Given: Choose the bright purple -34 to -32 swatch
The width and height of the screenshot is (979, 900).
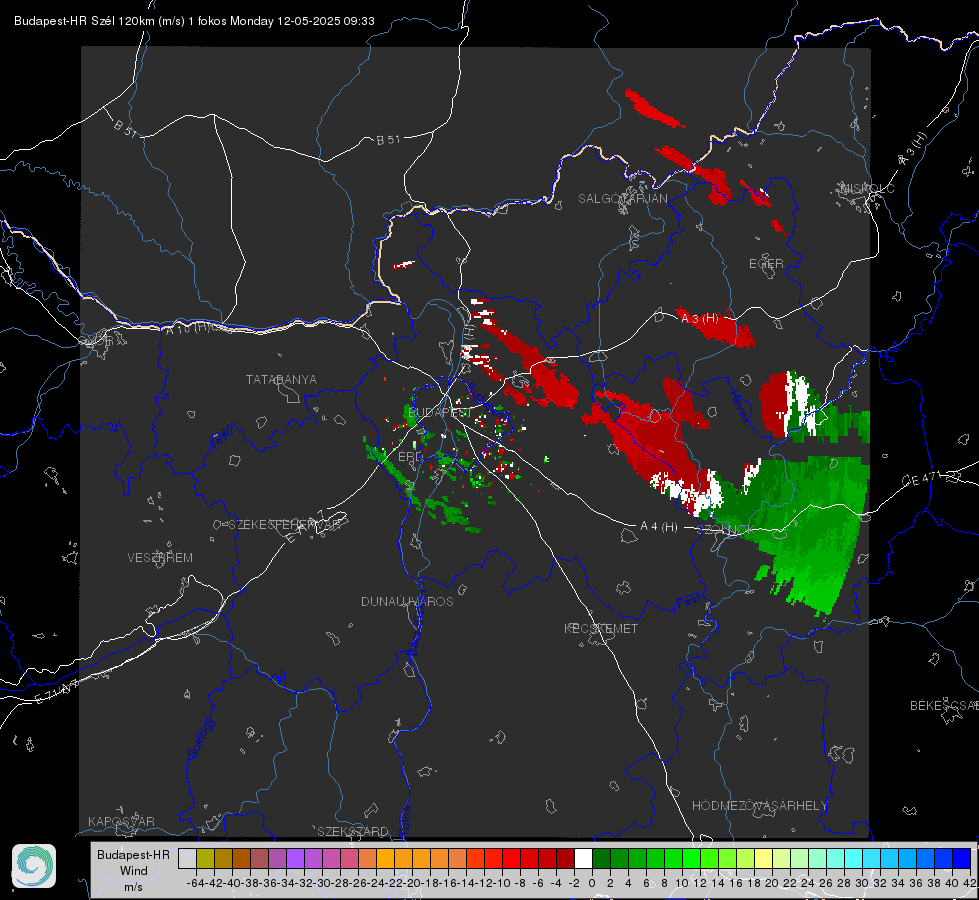Looking at the screenshot, I should click(x=295, y=858).
